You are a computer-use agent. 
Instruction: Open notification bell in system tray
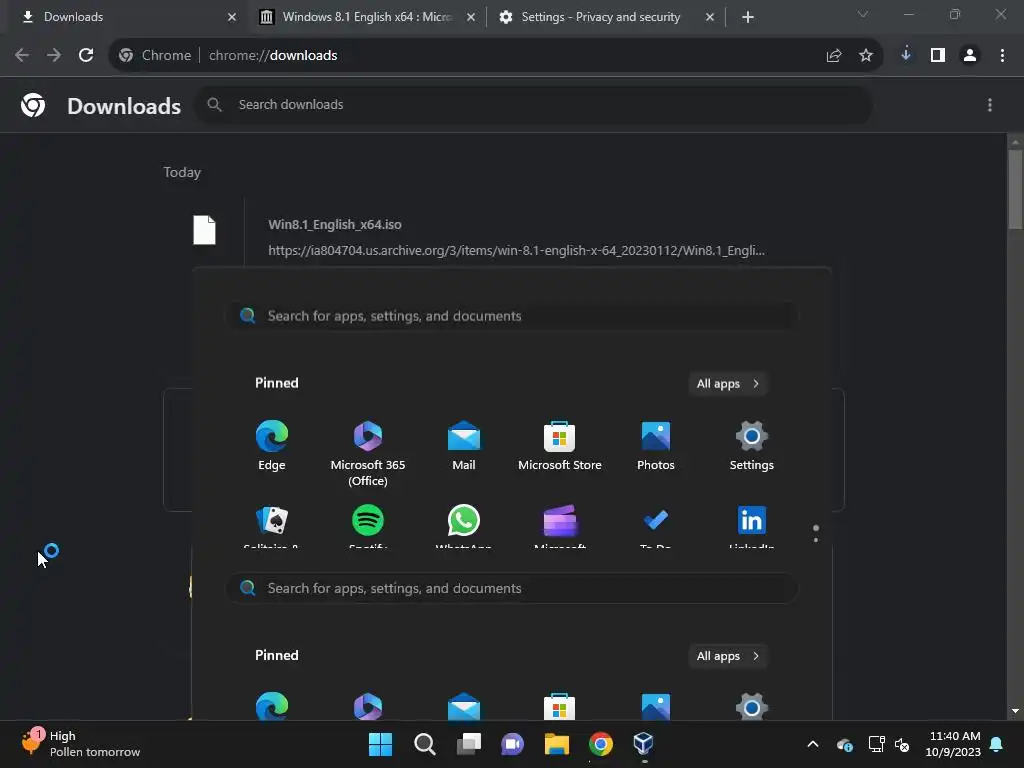tap(997, 744)
